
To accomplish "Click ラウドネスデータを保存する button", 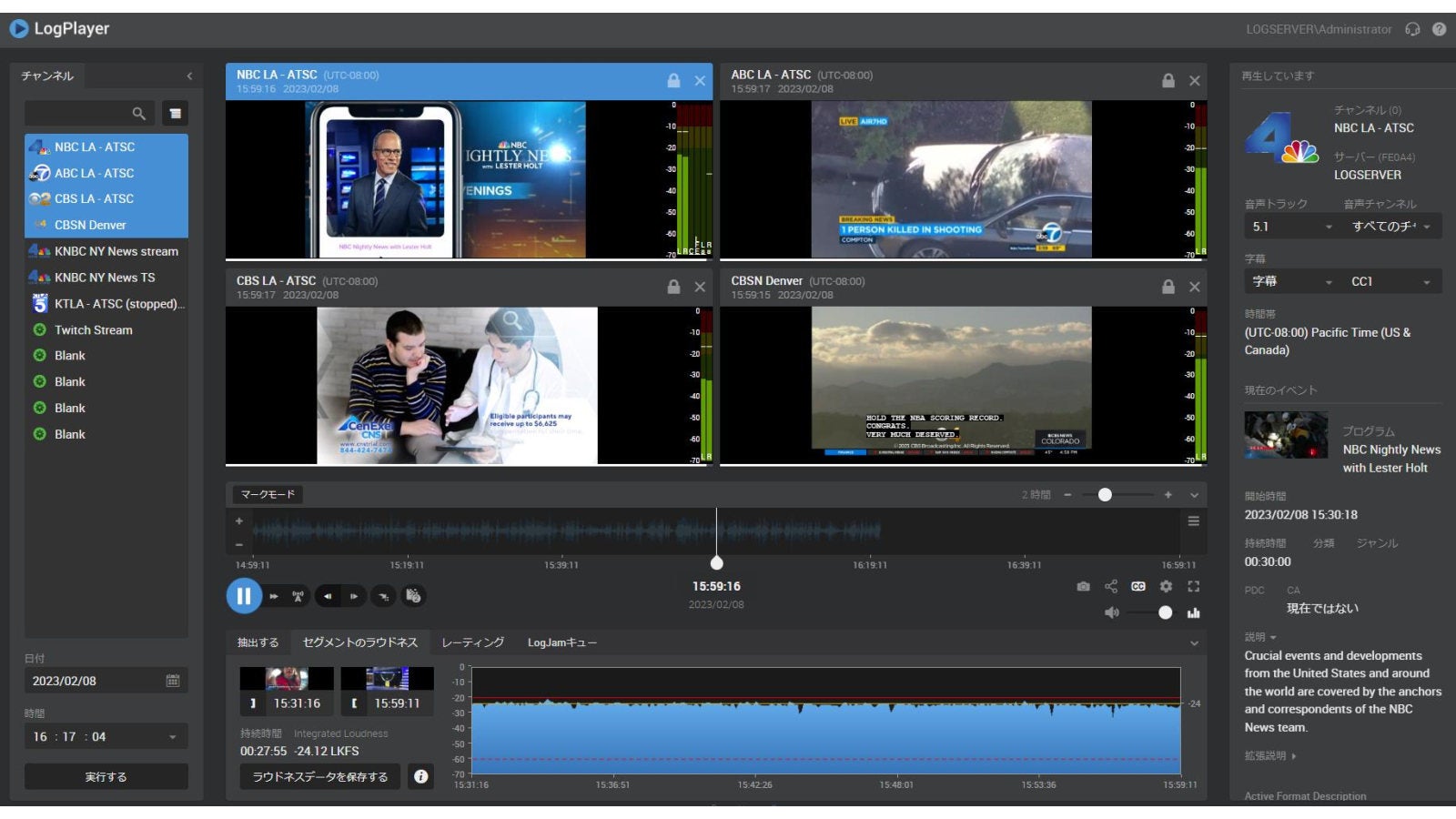I will pos(320,777).
